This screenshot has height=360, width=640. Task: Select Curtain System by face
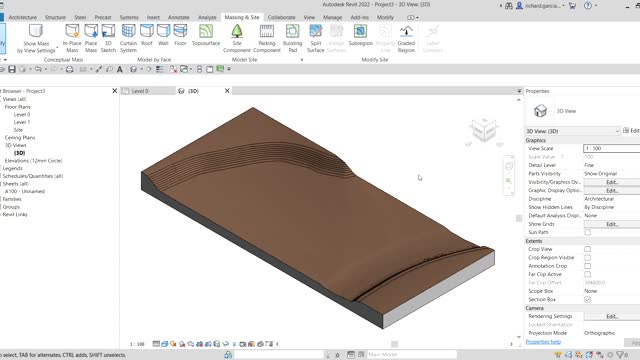coord(128,38)
